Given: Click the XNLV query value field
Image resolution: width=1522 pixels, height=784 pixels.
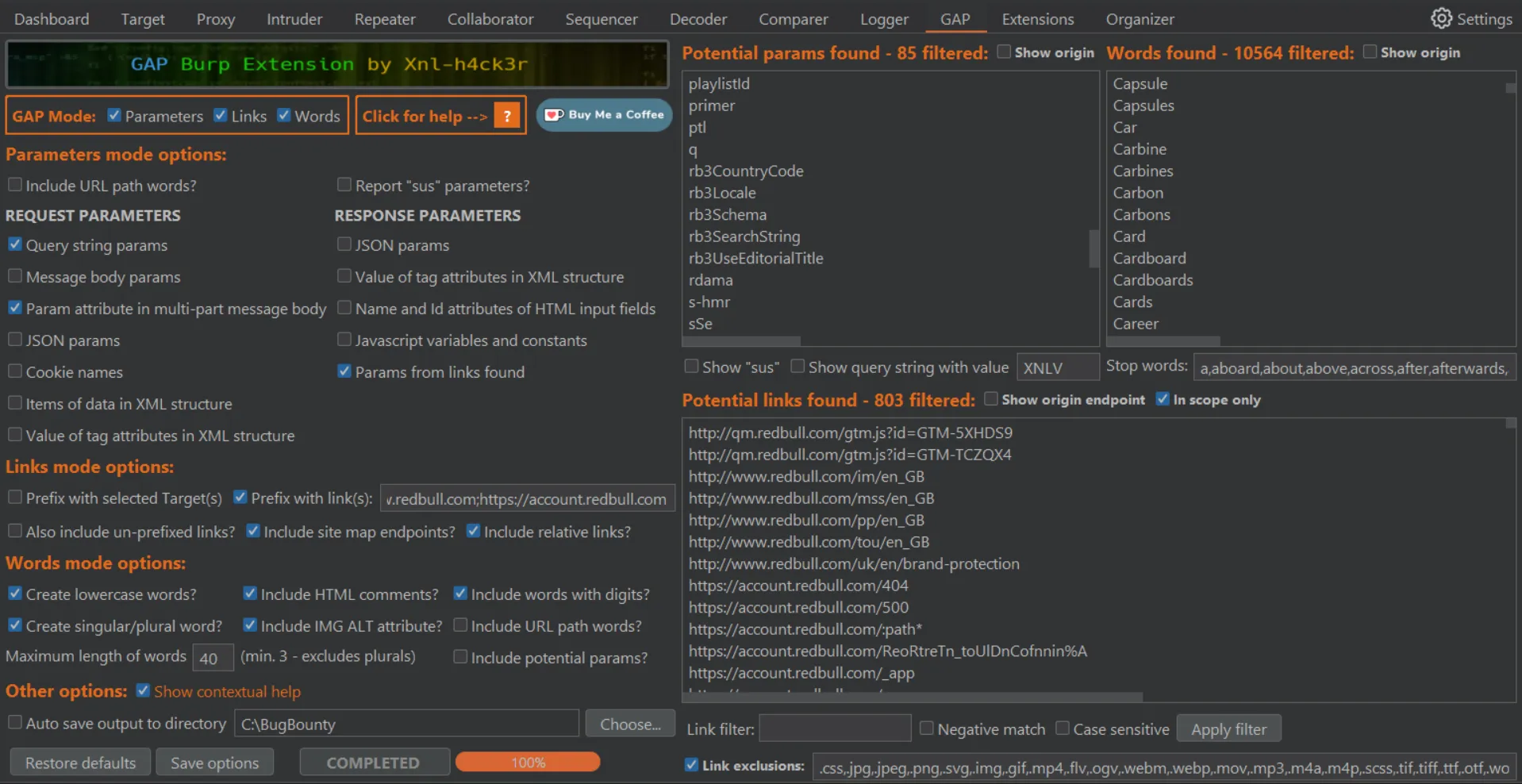Looking at the screenshot, I should tap(1058, 367).
